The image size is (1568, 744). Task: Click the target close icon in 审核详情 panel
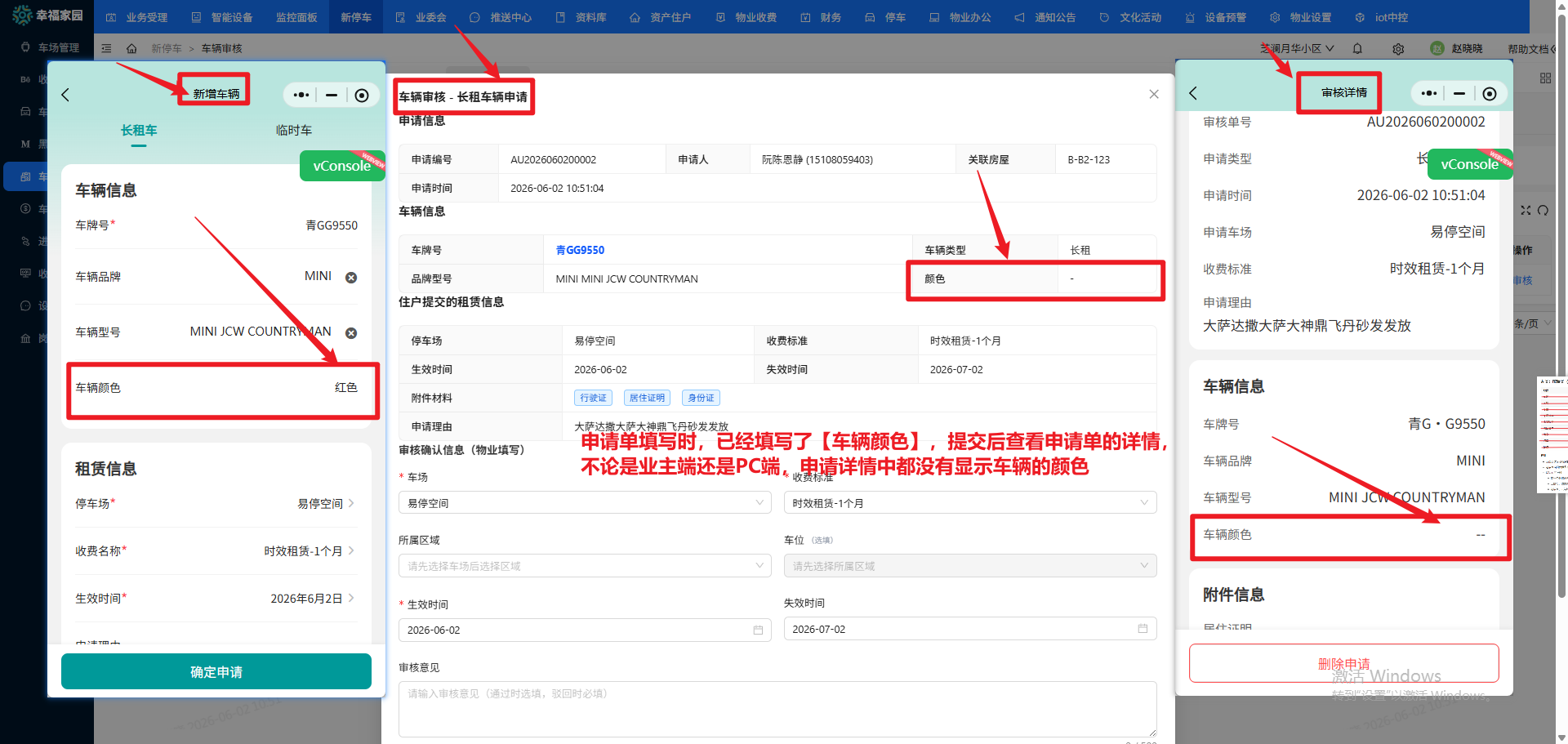[1490, 94]
